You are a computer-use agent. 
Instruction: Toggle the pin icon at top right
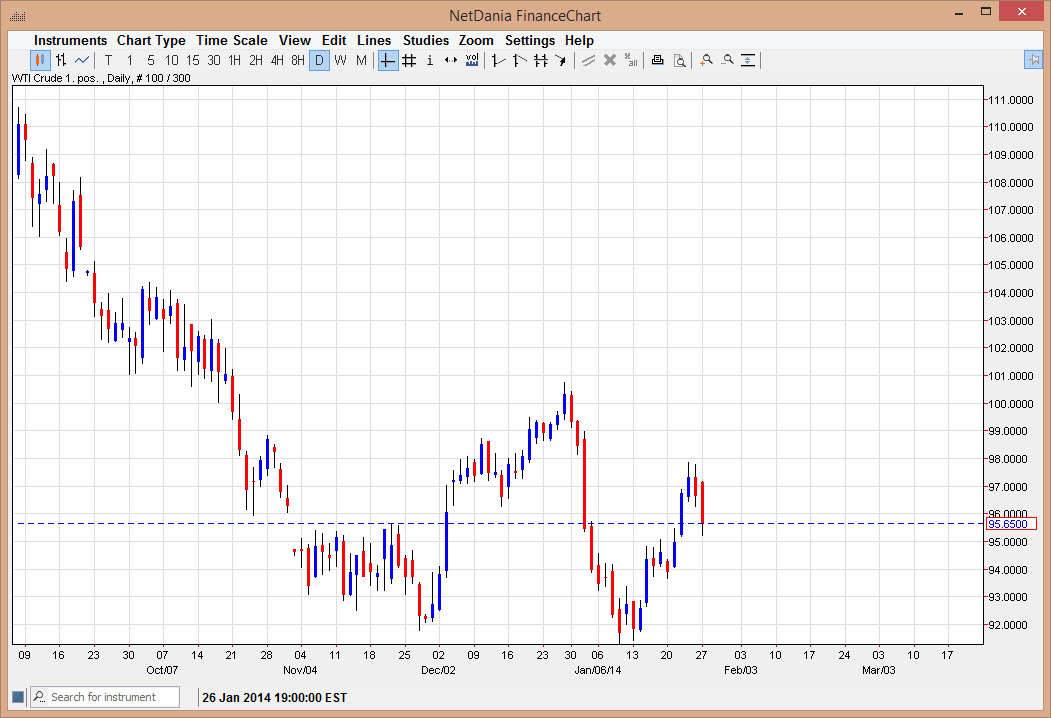[1033, 60]
